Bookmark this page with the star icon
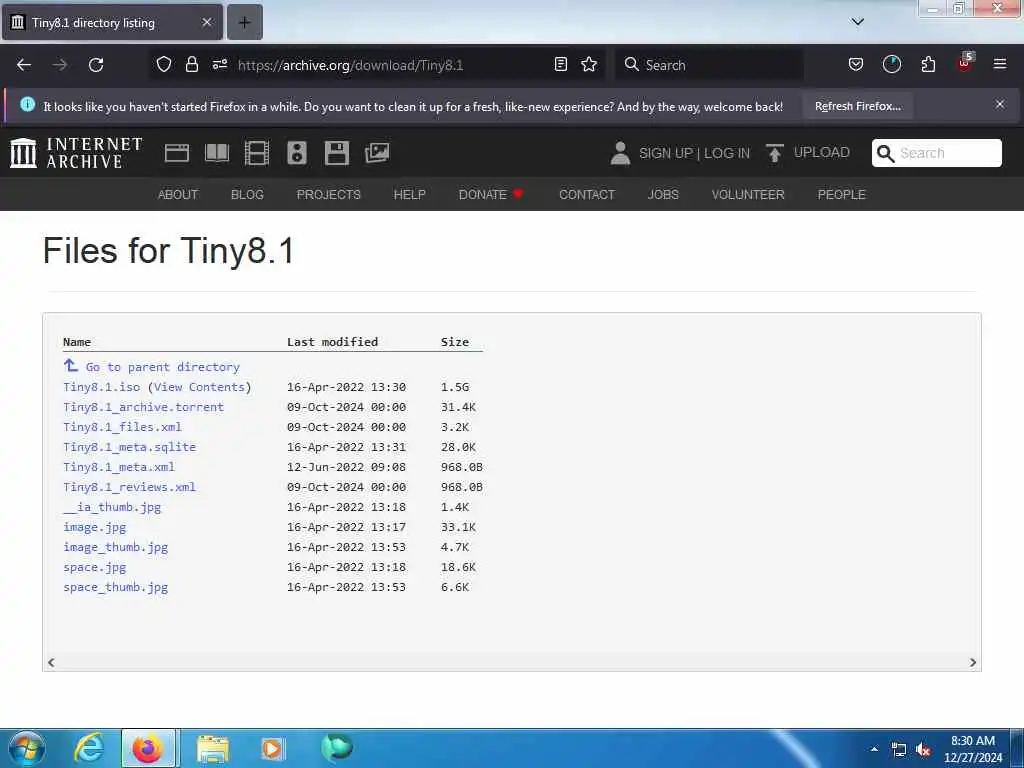This screenshot has width=1024, height=768. [x=589, y=64]
